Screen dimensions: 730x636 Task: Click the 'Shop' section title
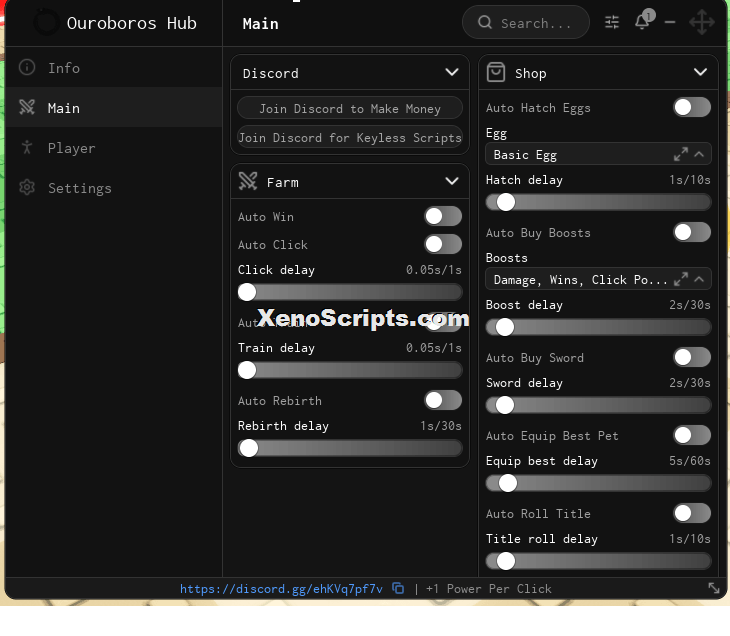(x=531, y=73)
